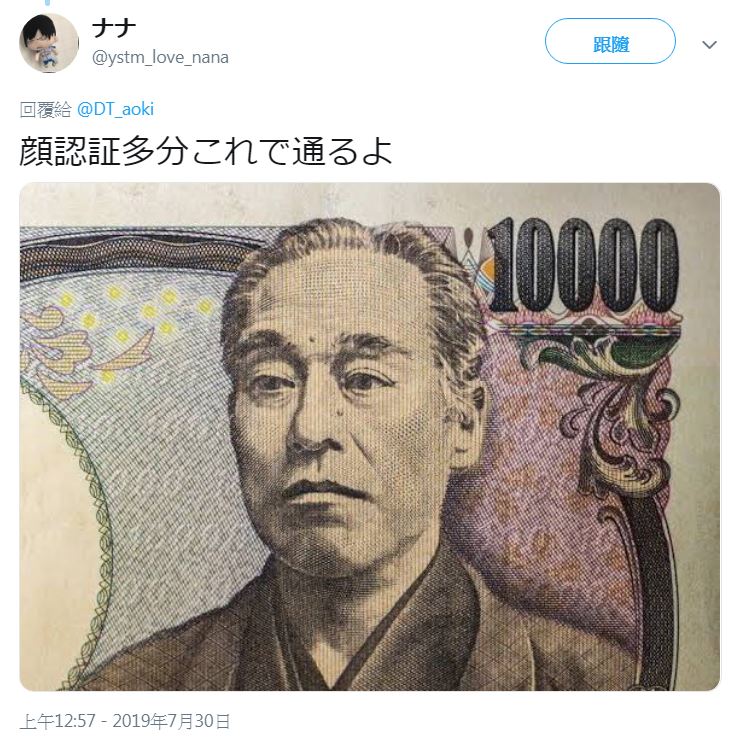Click the 回覆給 reply label
Screen dimensions: 732x744
pos(46,109)
